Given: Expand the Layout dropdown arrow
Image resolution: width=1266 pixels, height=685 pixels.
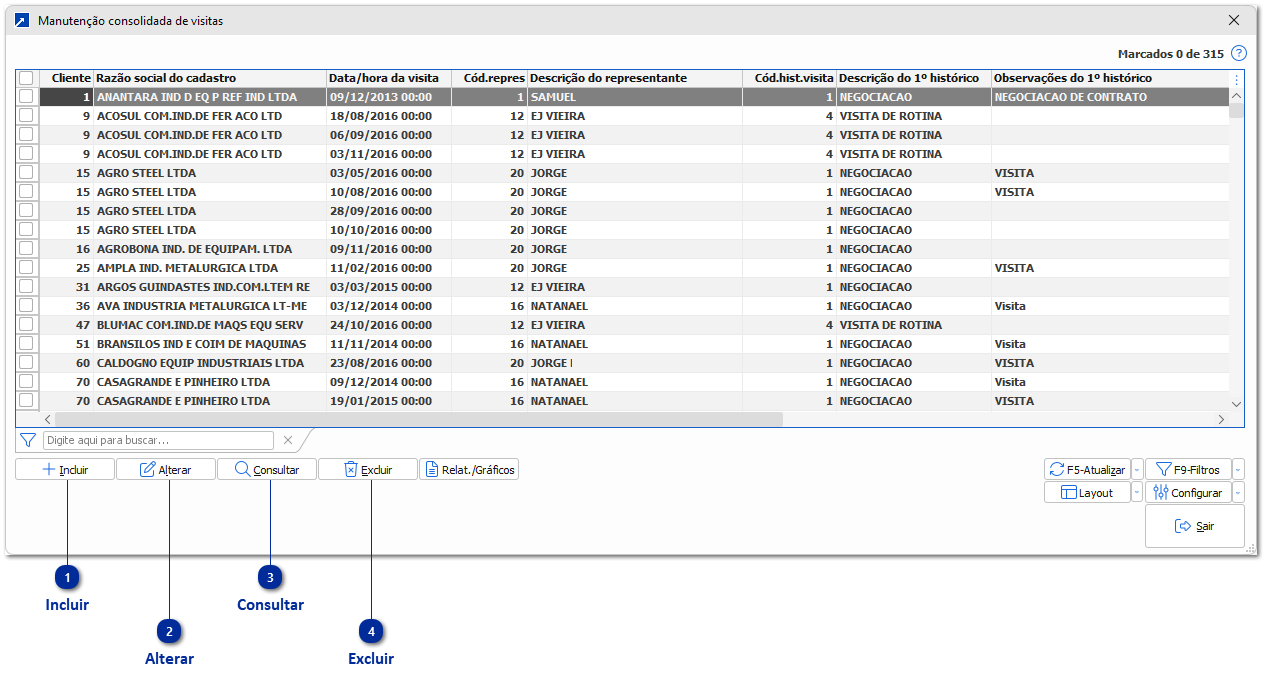Looking at the screenshot, I should tap(1137, 492).
